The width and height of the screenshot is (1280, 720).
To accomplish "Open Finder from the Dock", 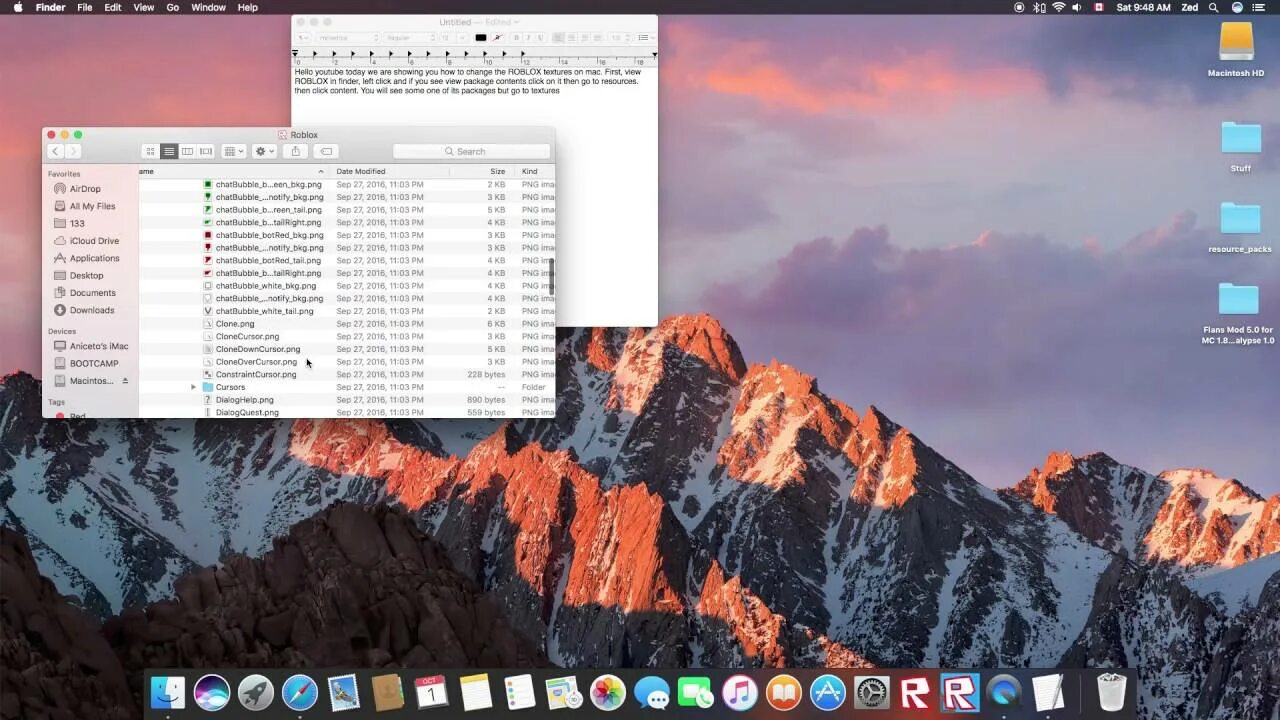I will coord(168,692).
